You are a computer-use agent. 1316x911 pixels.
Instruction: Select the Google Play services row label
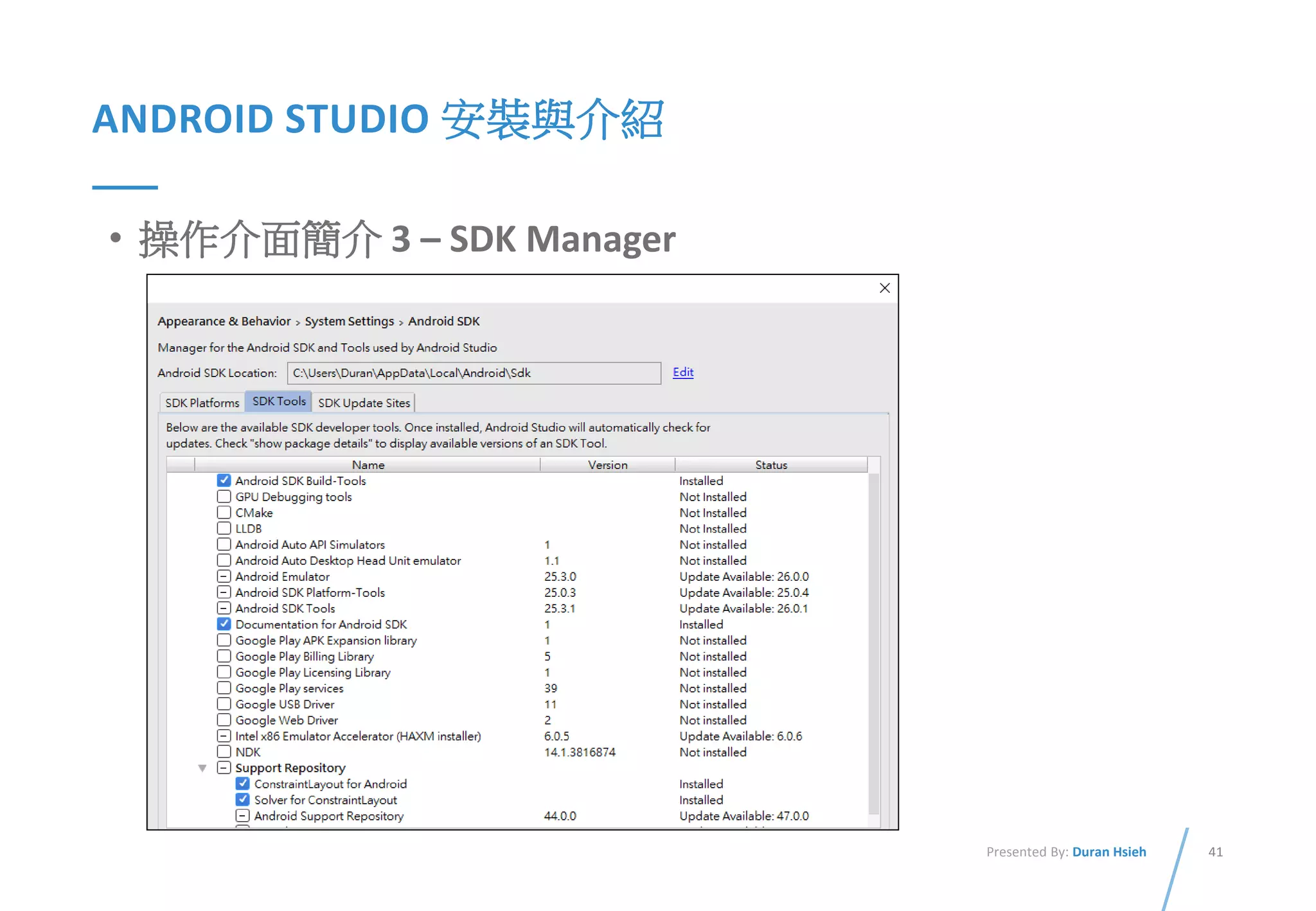coord(289,688)
